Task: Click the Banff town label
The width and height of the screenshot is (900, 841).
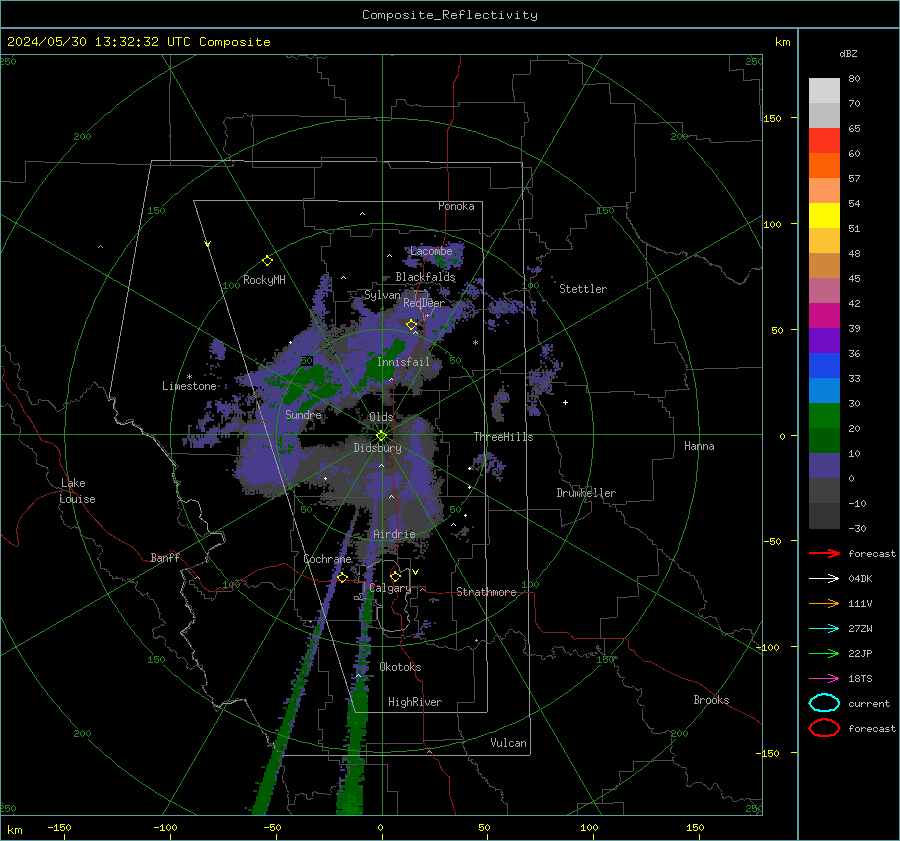Action: (x=165, y=557)
